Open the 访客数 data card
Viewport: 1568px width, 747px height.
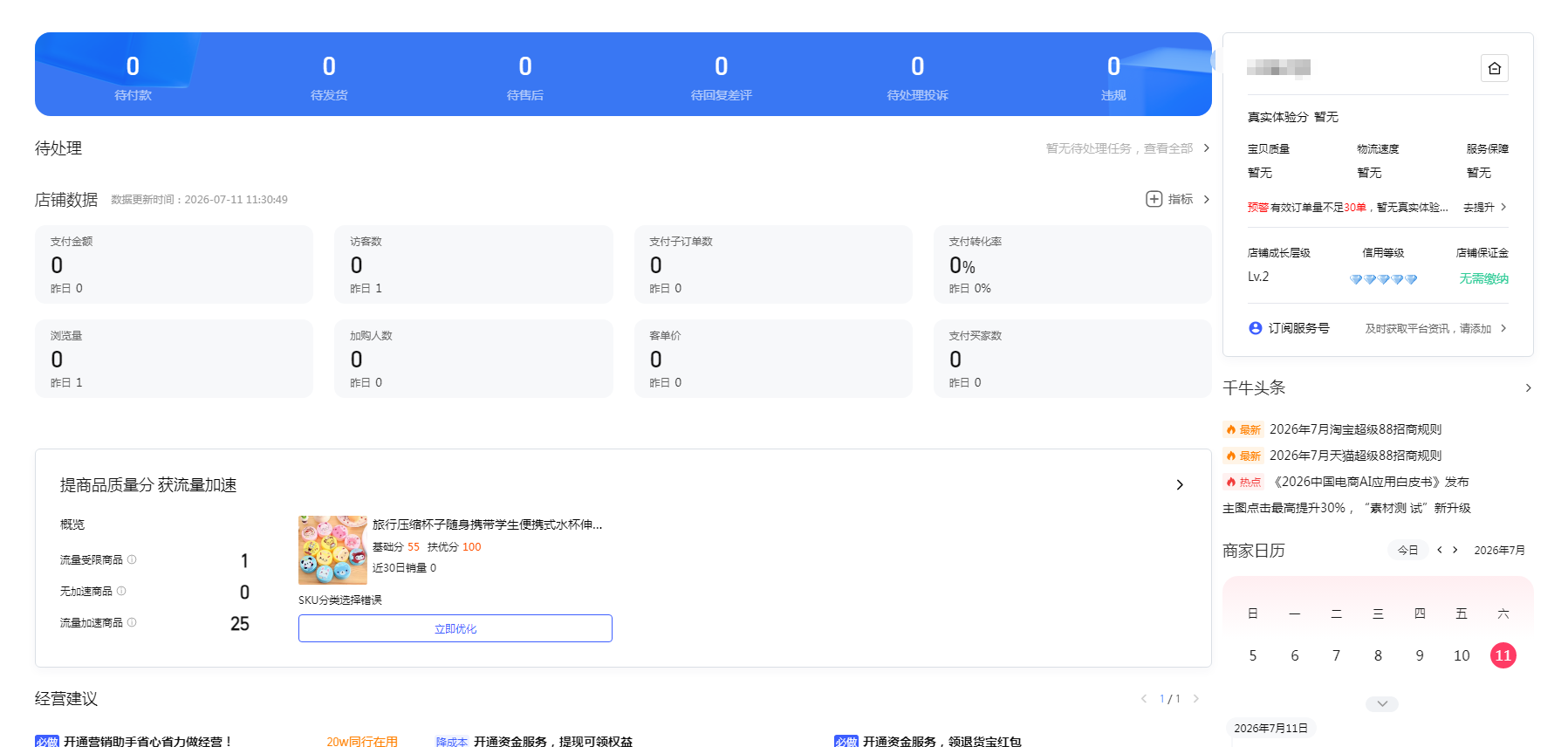point(474,264)
